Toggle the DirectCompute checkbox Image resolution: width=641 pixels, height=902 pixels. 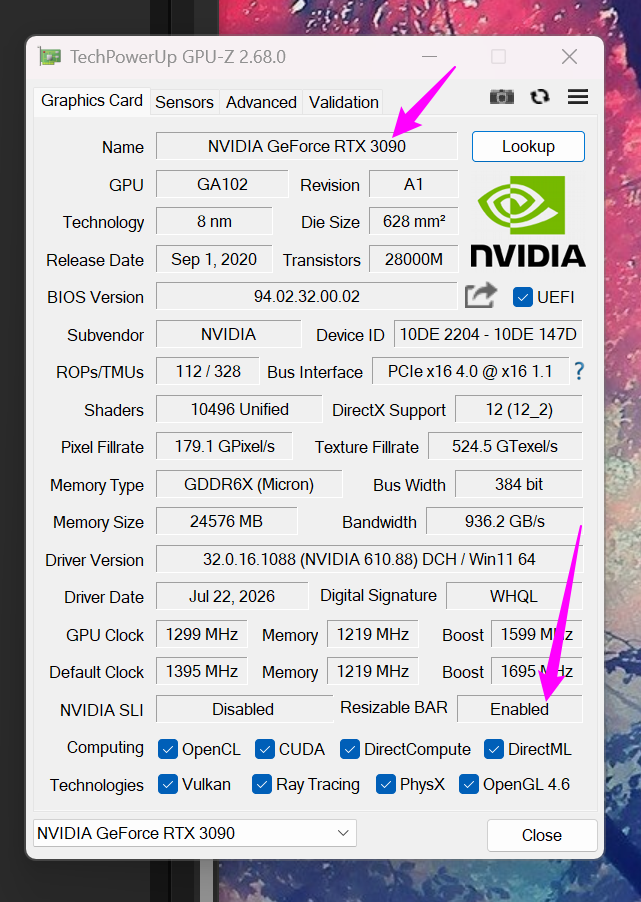(x=350, y=749)
